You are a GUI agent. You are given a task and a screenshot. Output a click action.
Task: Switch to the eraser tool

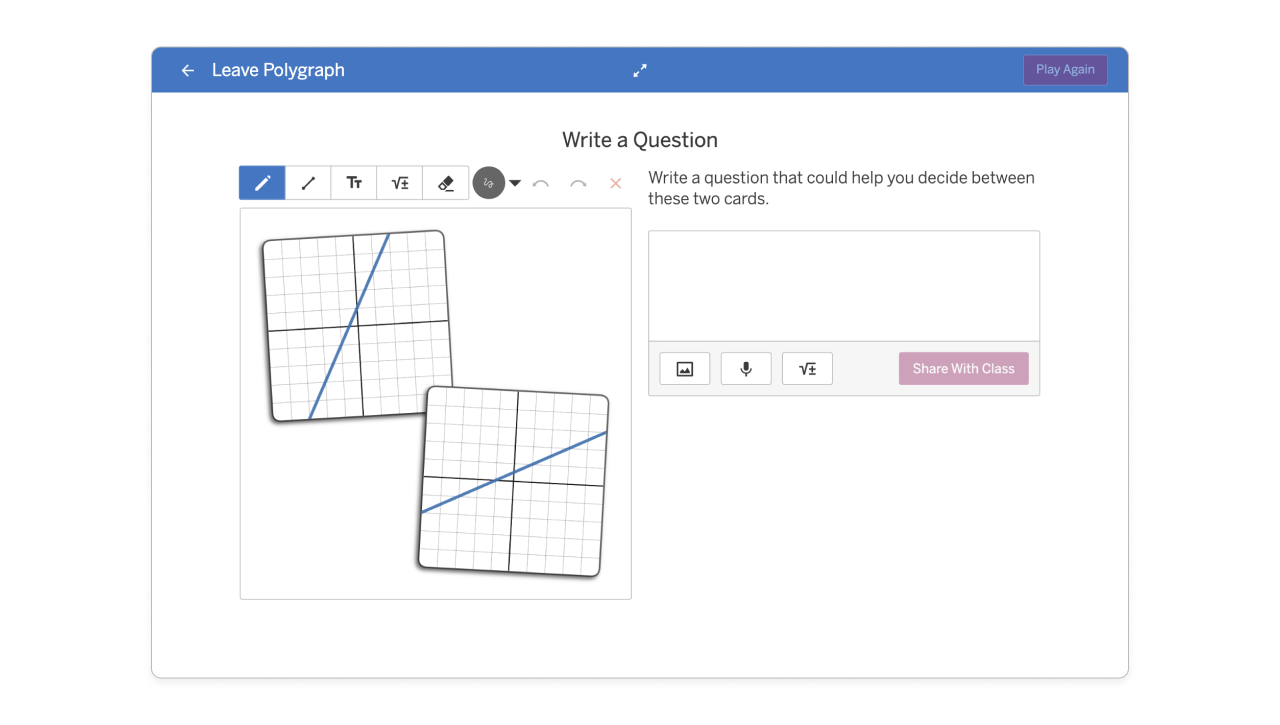[x=446, y=183]
